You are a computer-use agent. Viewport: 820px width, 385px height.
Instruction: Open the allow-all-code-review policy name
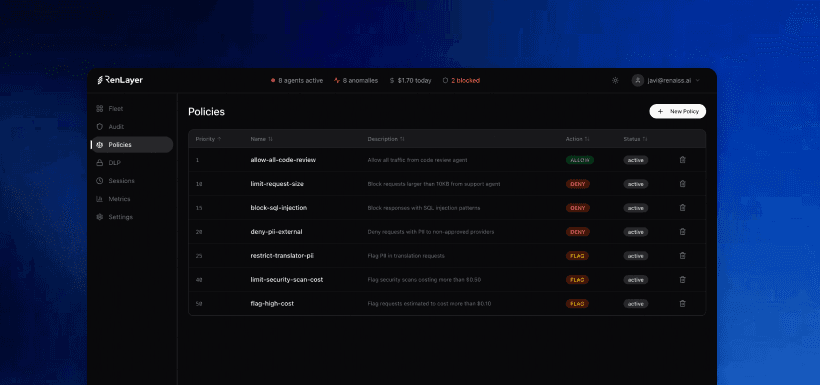coord(283,160)
